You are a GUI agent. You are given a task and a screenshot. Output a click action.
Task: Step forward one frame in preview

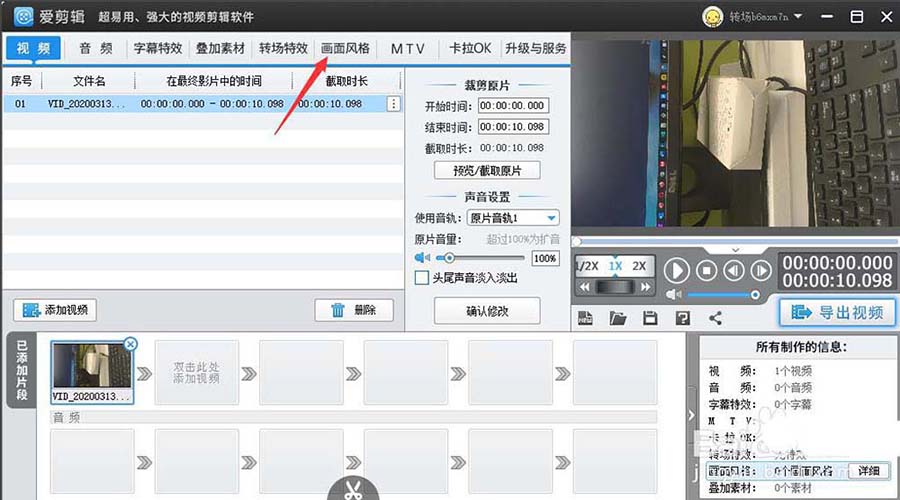pos(760,270)
